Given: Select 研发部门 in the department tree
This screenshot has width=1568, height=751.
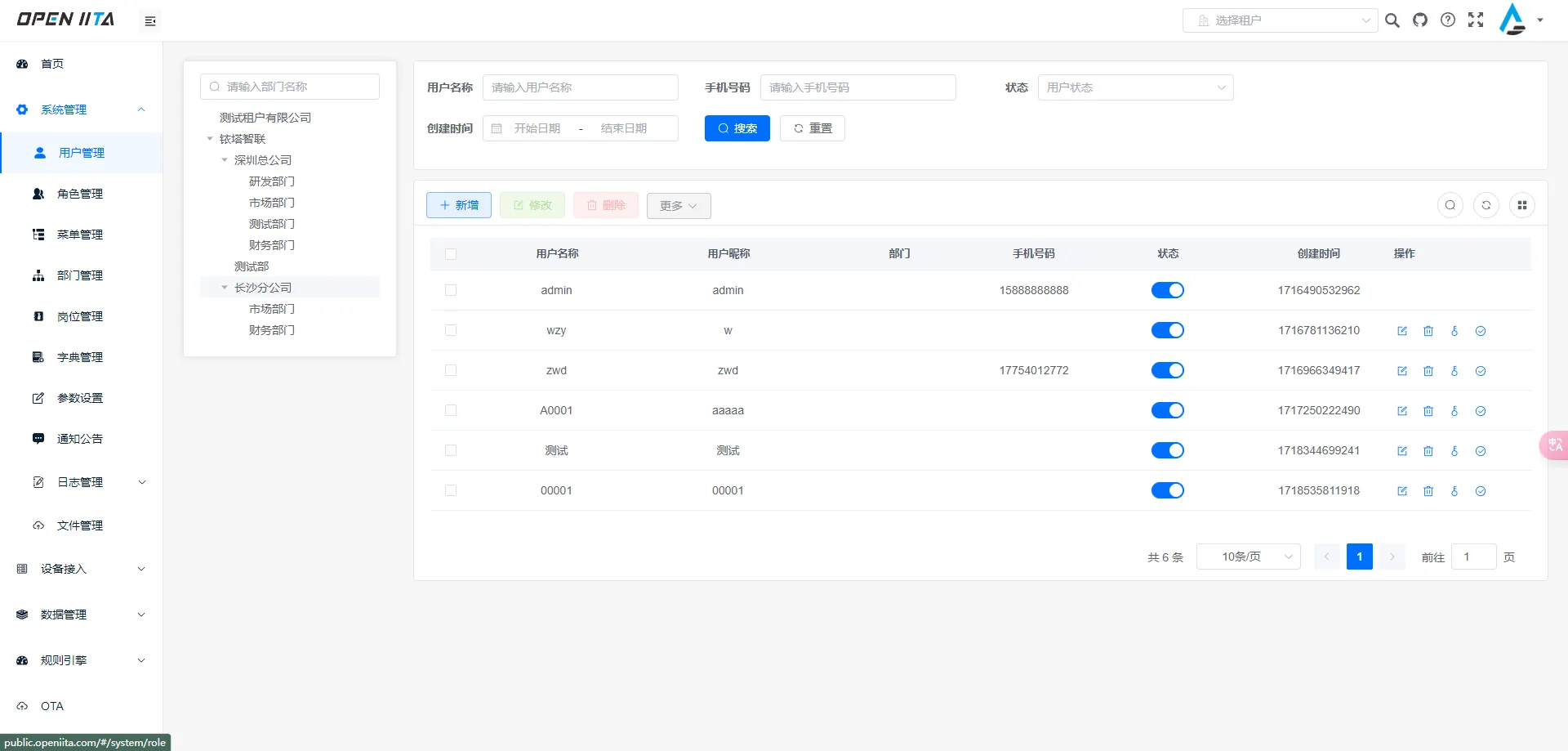Looking at the screenshot, I should coord(272,181).
